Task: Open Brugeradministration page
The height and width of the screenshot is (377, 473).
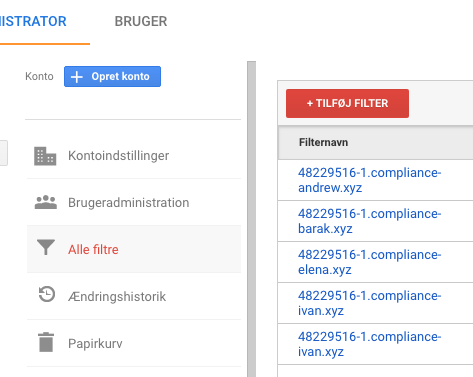Action: (134, 202)
